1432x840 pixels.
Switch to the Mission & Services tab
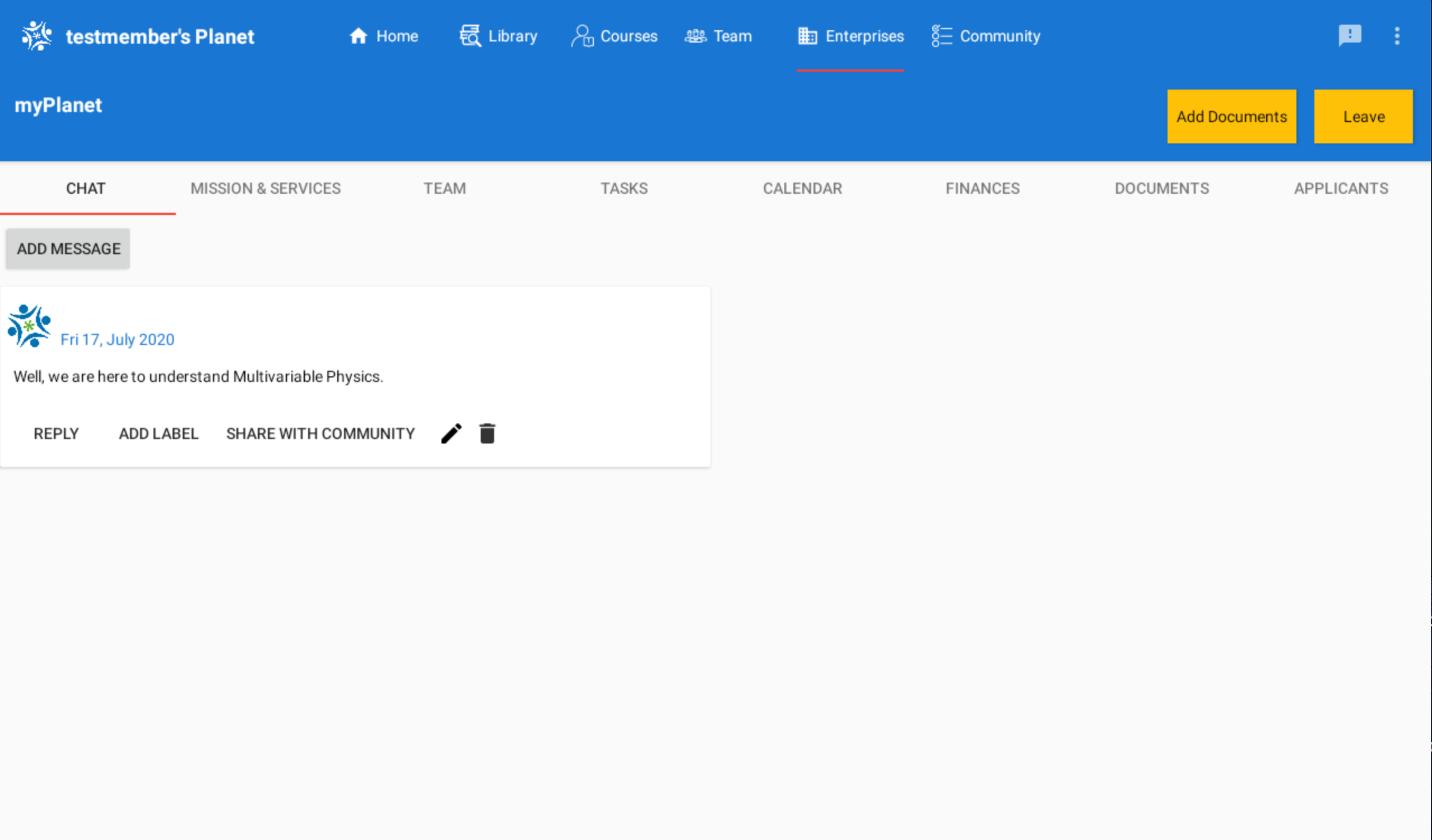(266, 189)
